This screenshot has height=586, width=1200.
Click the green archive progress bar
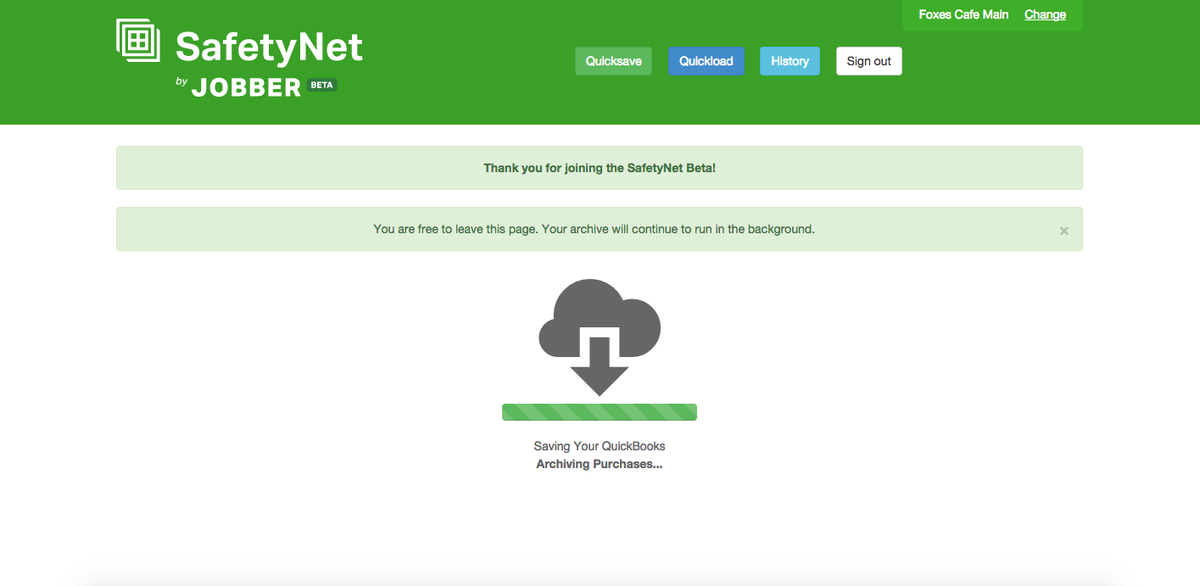pos(599,411)
